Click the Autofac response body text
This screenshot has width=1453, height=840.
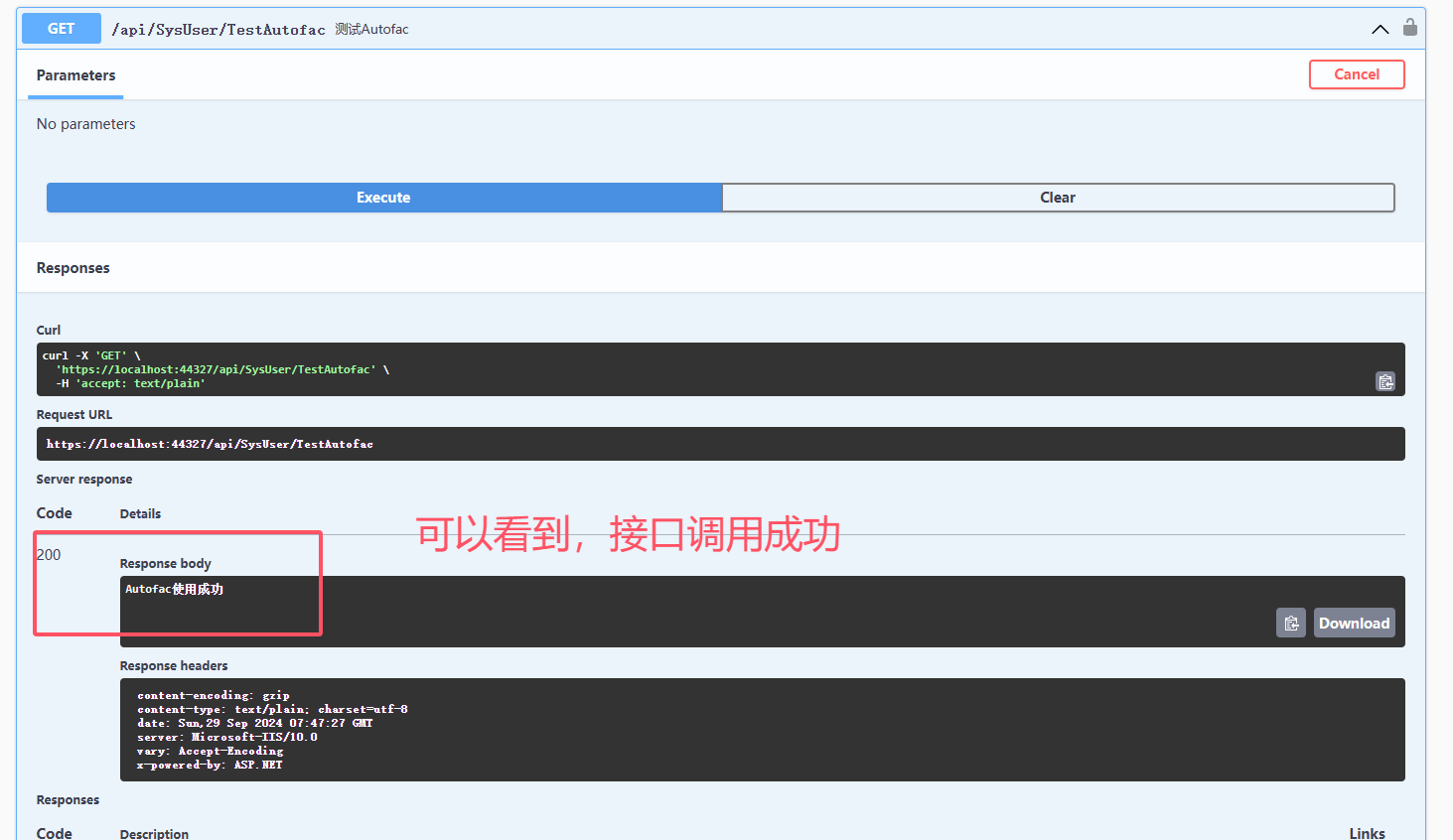coord(175,589)
